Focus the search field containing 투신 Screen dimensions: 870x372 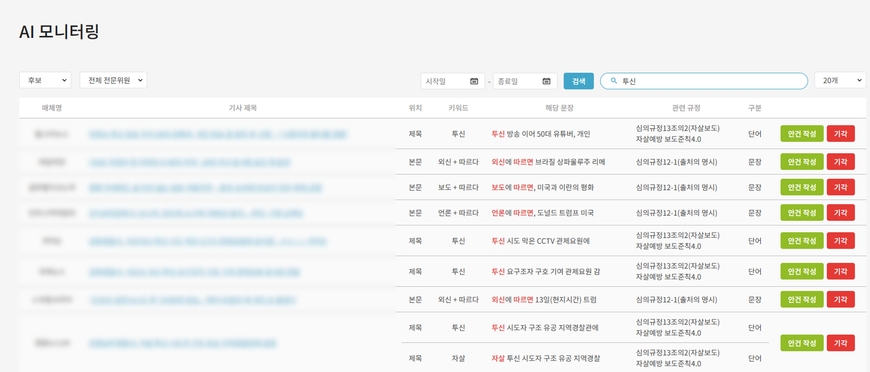click(704, 81)
